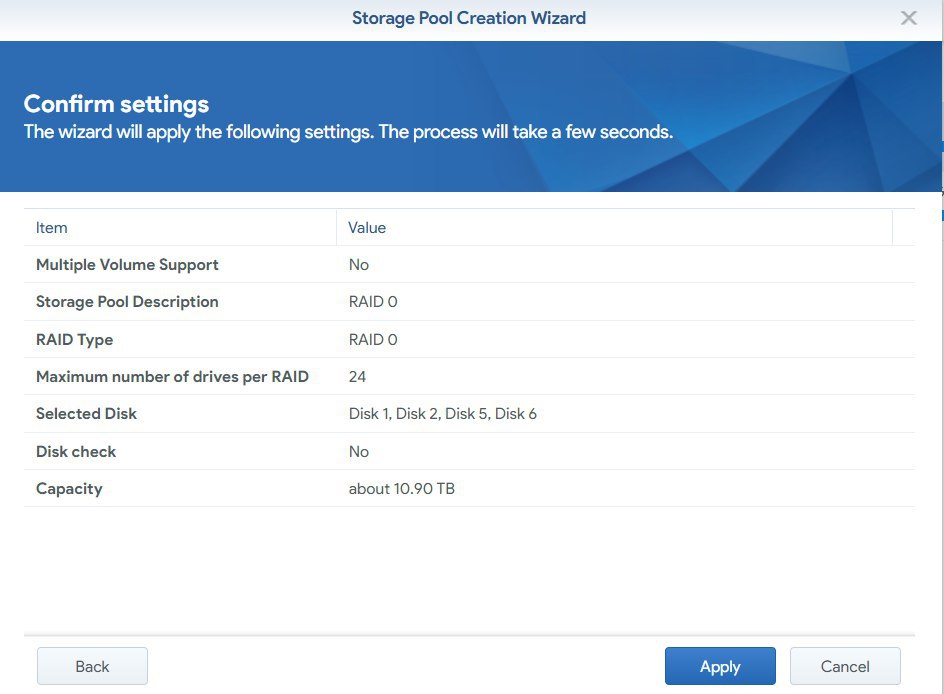
Task: Click the value 24 for maximum drives
Action: (357, 377)
